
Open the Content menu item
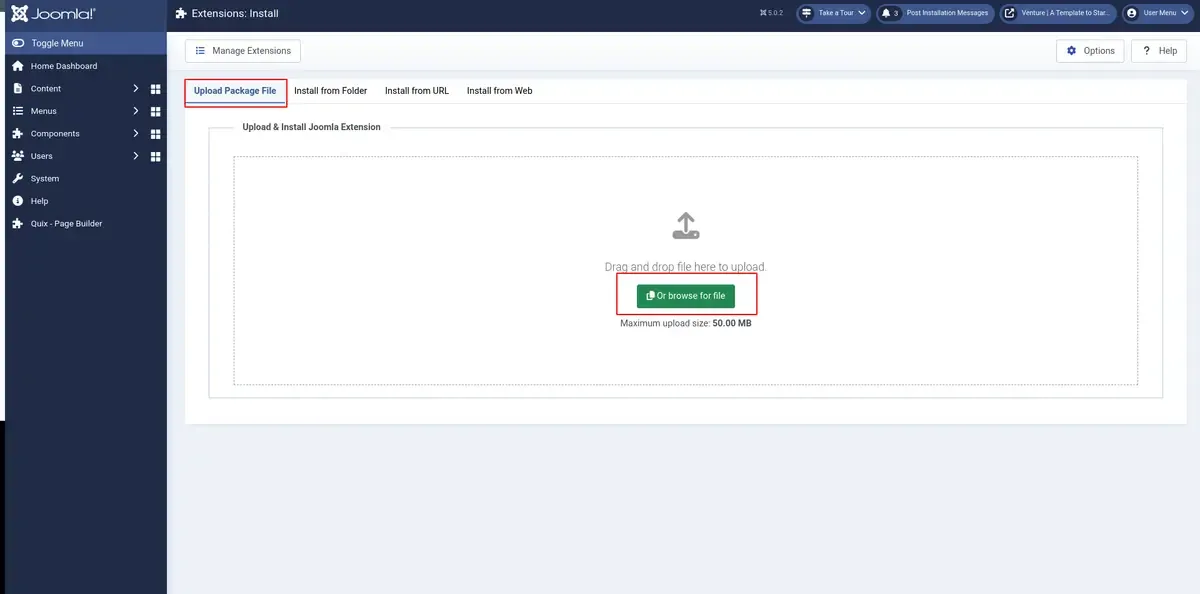point(46,89)
